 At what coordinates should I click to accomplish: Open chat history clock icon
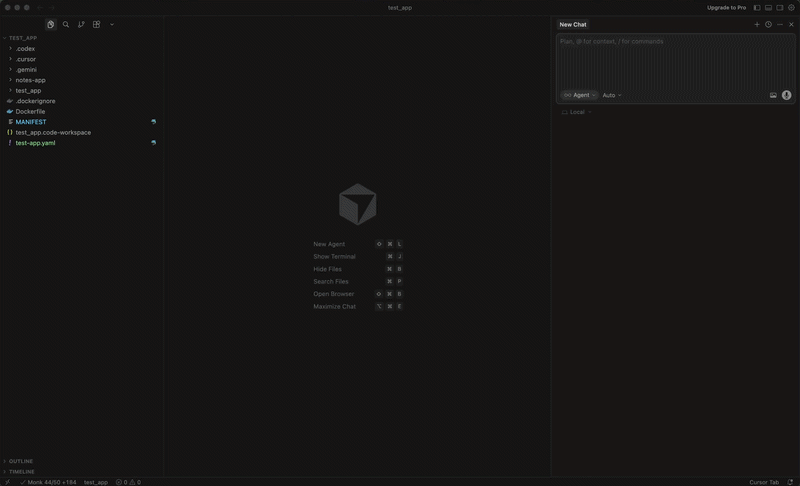(x=768, y=24)
